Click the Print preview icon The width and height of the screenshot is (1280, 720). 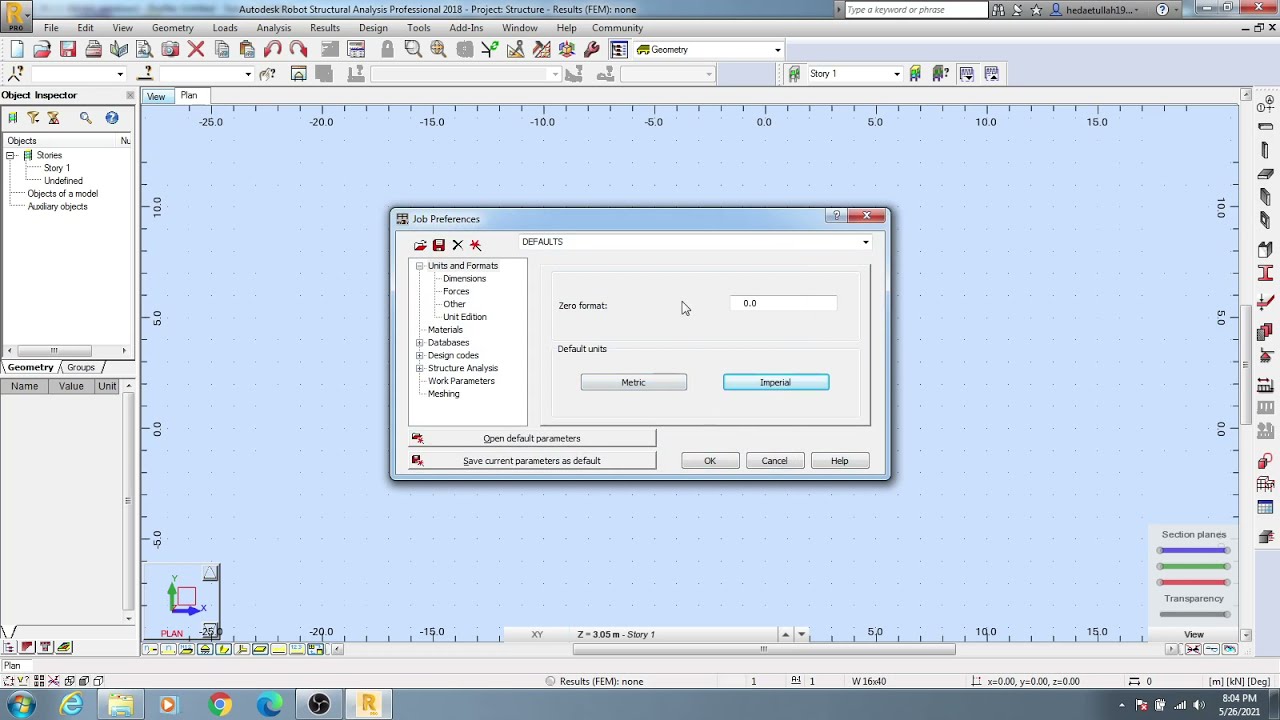tap(119, 49)
